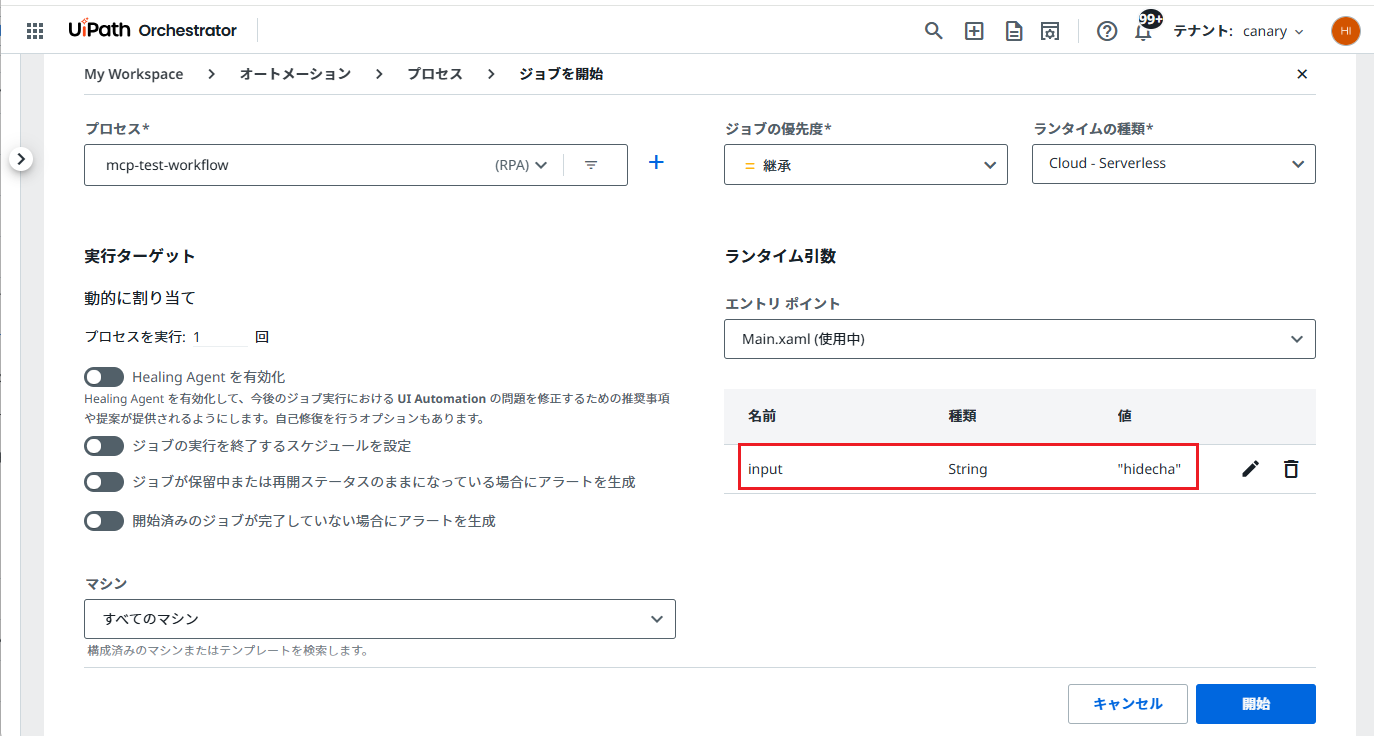Open the Main.xaml entry point dropdown
The height and width of the screenshot is (736, 1374).
(x=1020, y=339)
